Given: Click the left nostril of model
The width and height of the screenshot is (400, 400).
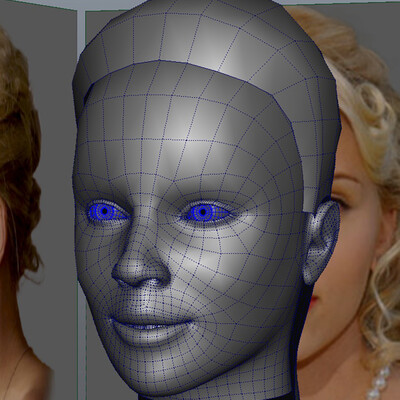Looking at the screenshot, I should coord(122,283).
